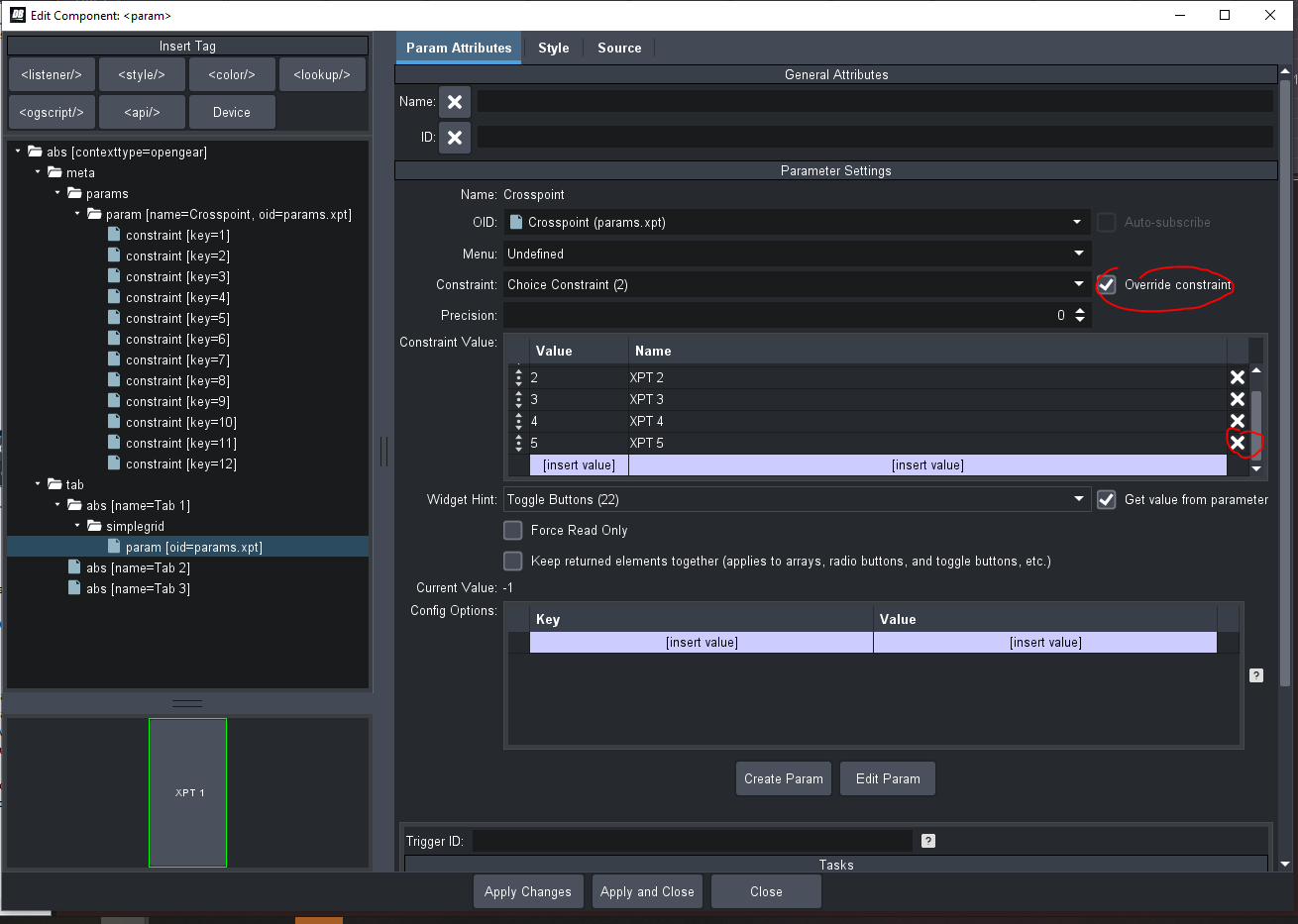The height and width of the screenshot is (924, 1298).
Task: Select the Param Attributes tab
Action: 459,48
